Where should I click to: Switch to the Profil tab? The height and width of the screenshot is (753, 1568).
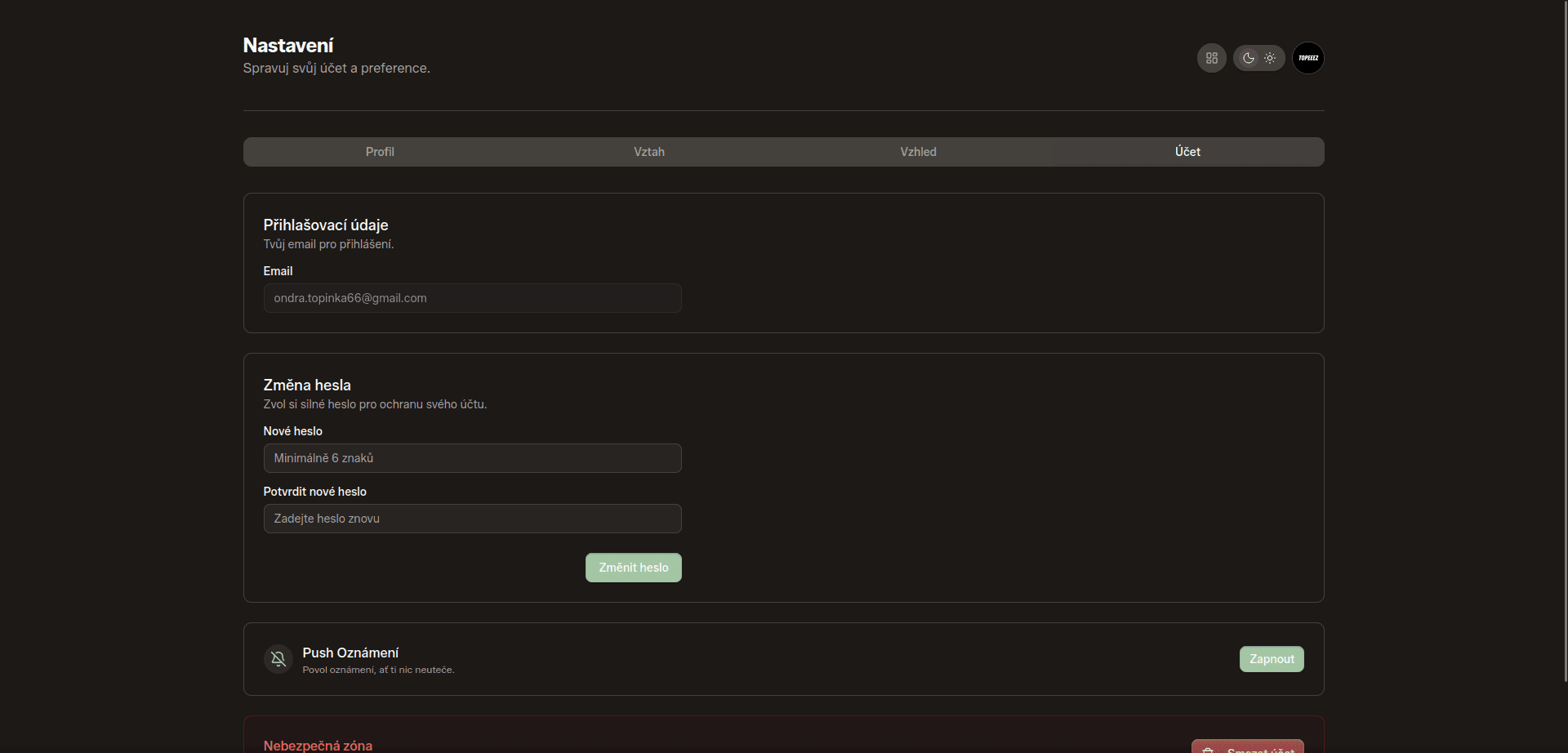click(x=379, y=151)
